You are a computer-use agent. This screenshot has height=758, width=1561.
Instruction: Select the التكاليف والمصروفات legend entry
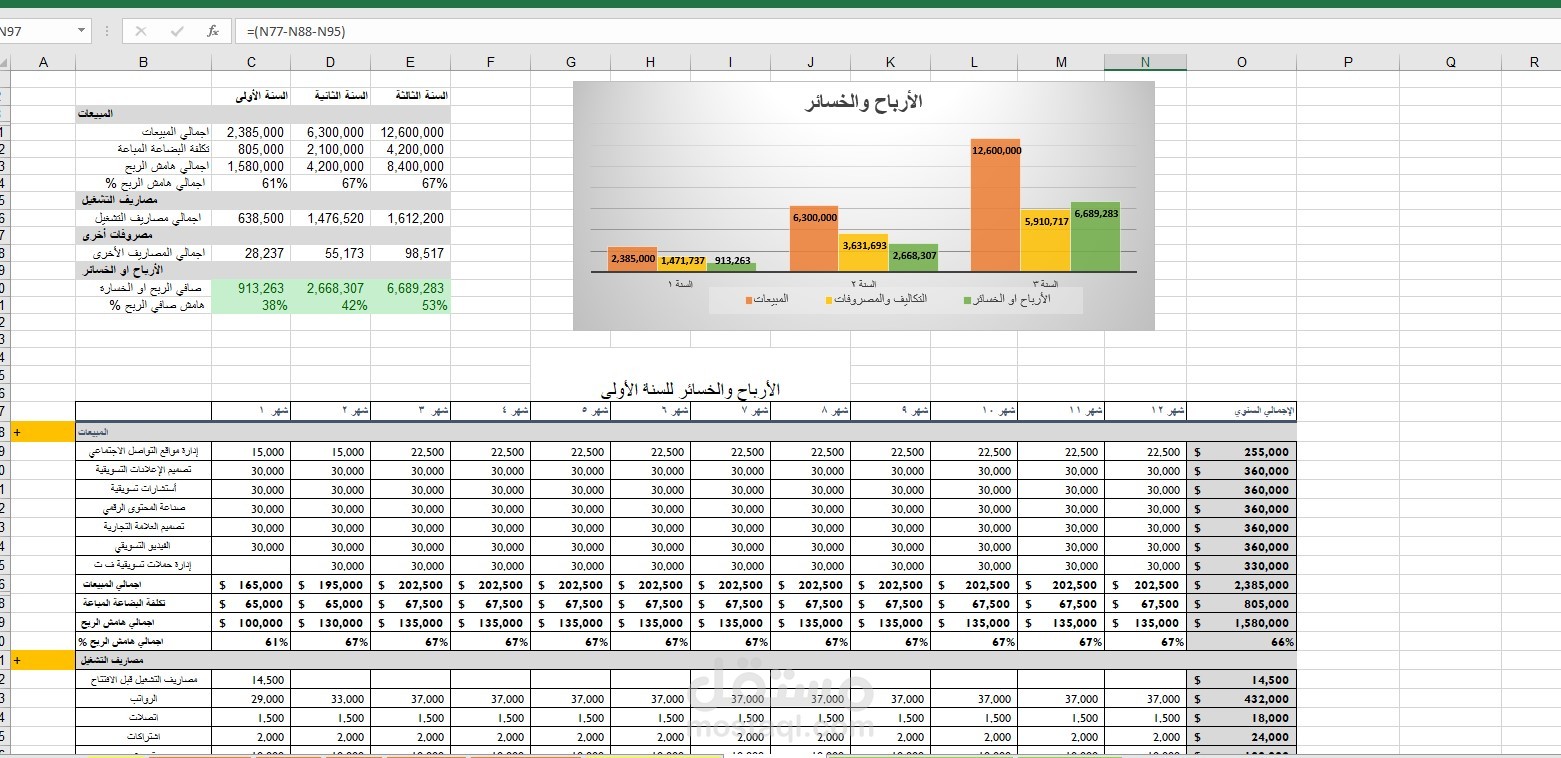pyautogui.click(x=875, y=299)
